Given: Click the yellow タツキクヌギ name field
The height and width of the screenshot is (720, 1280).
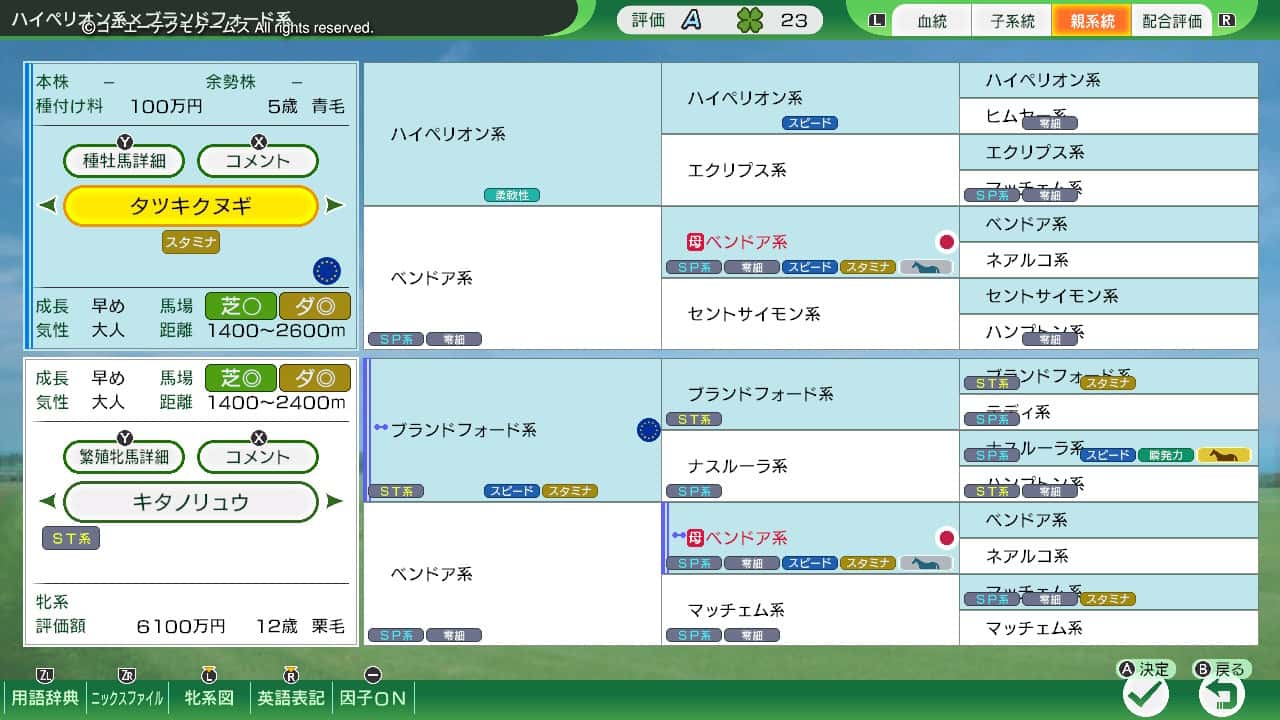Looking at the screenshot, I should click(x=190, y=206).
